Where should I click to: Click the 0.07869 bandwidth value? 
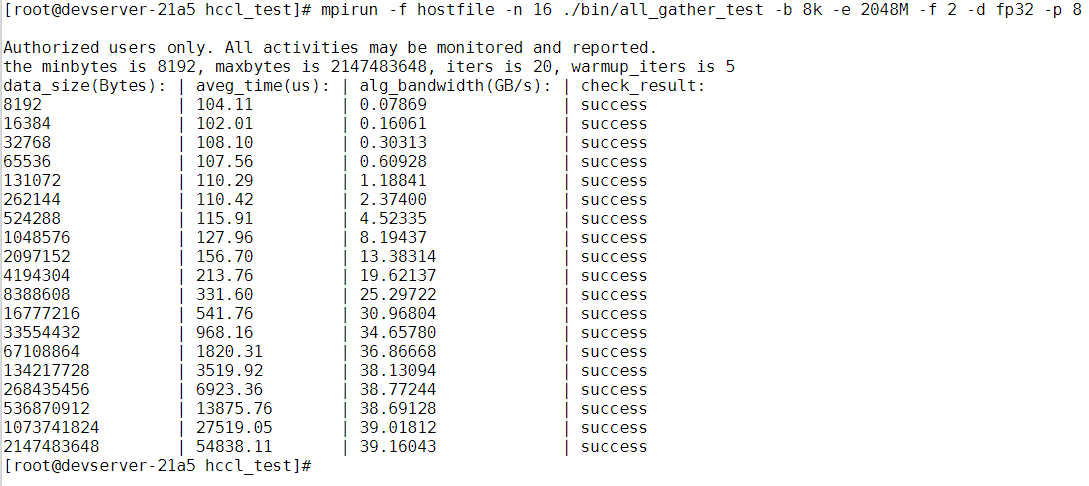point(393,105)
